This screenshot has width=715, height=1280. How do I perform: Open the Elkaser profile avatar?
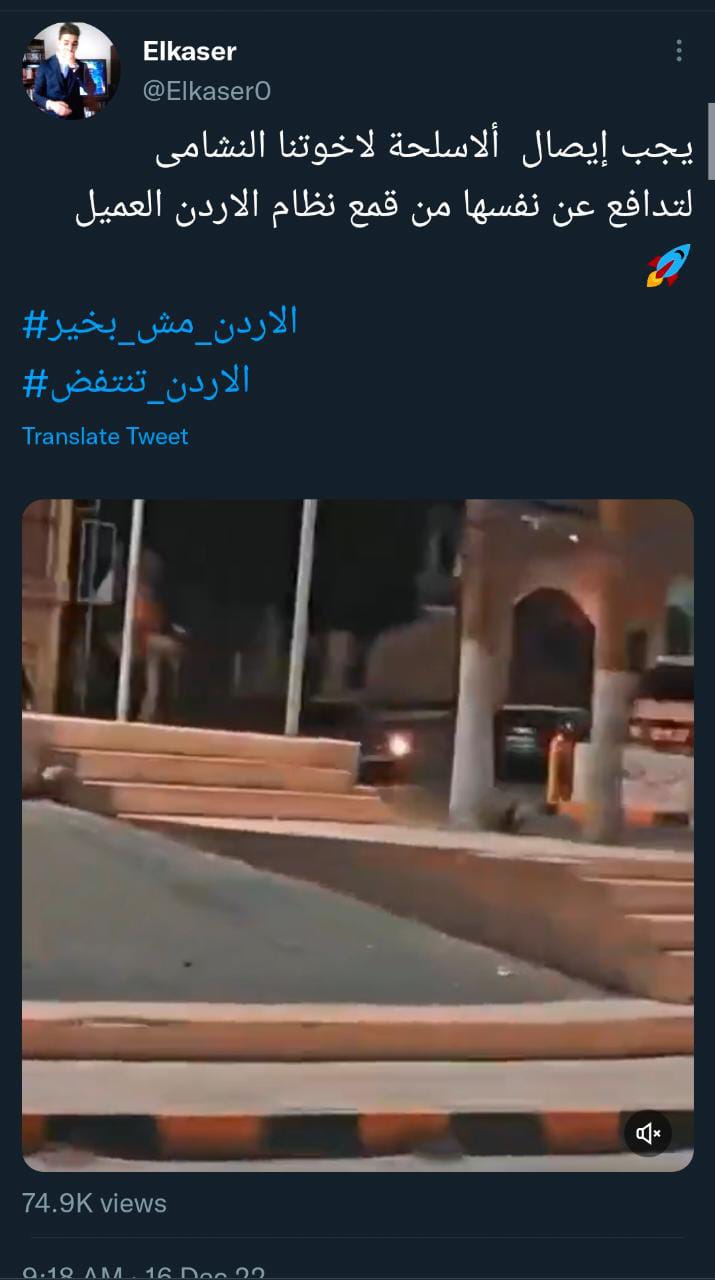[x=71, y=71]
